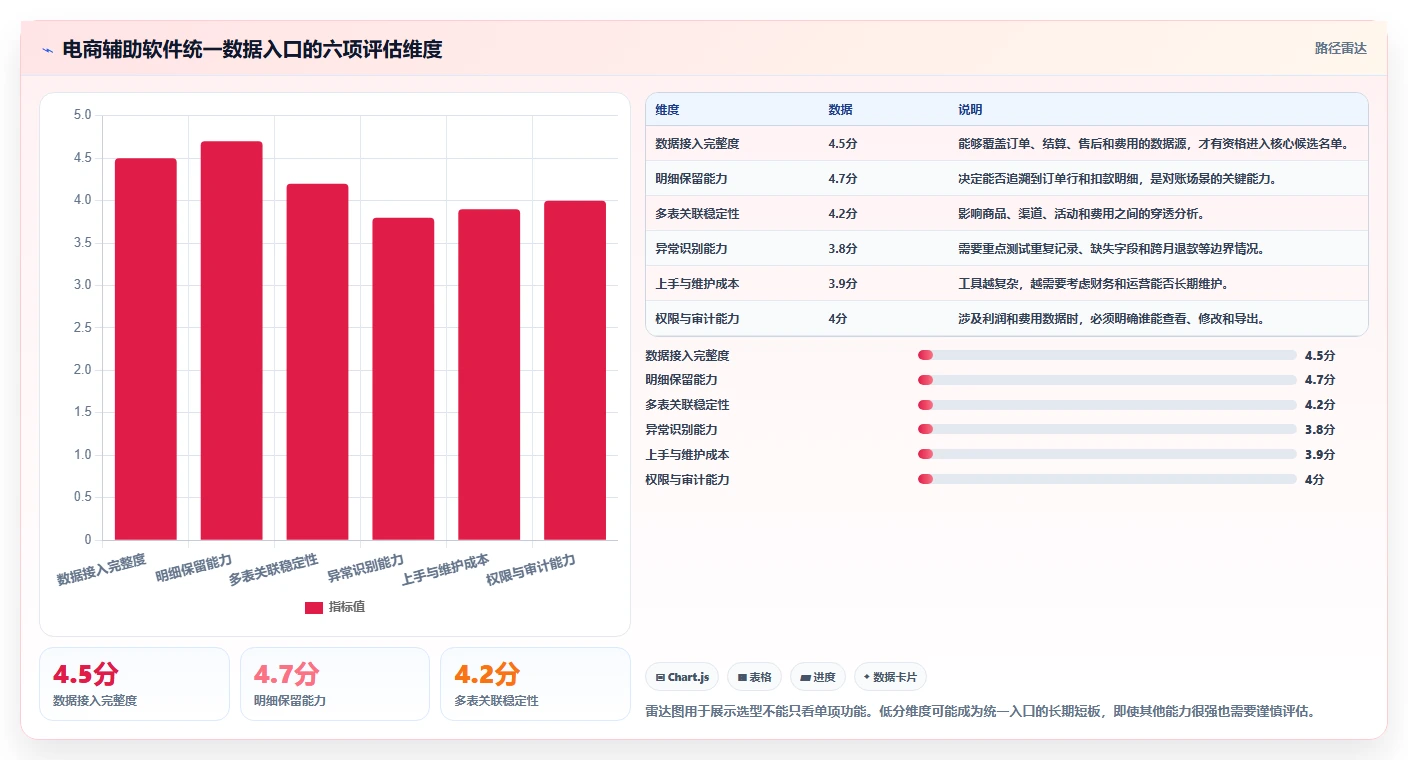The width and height of the screenshot is (1408, 760).
Task: Click the 上手与维护成本 table row name
Action: pyautogui.click(x=697, y=284)
